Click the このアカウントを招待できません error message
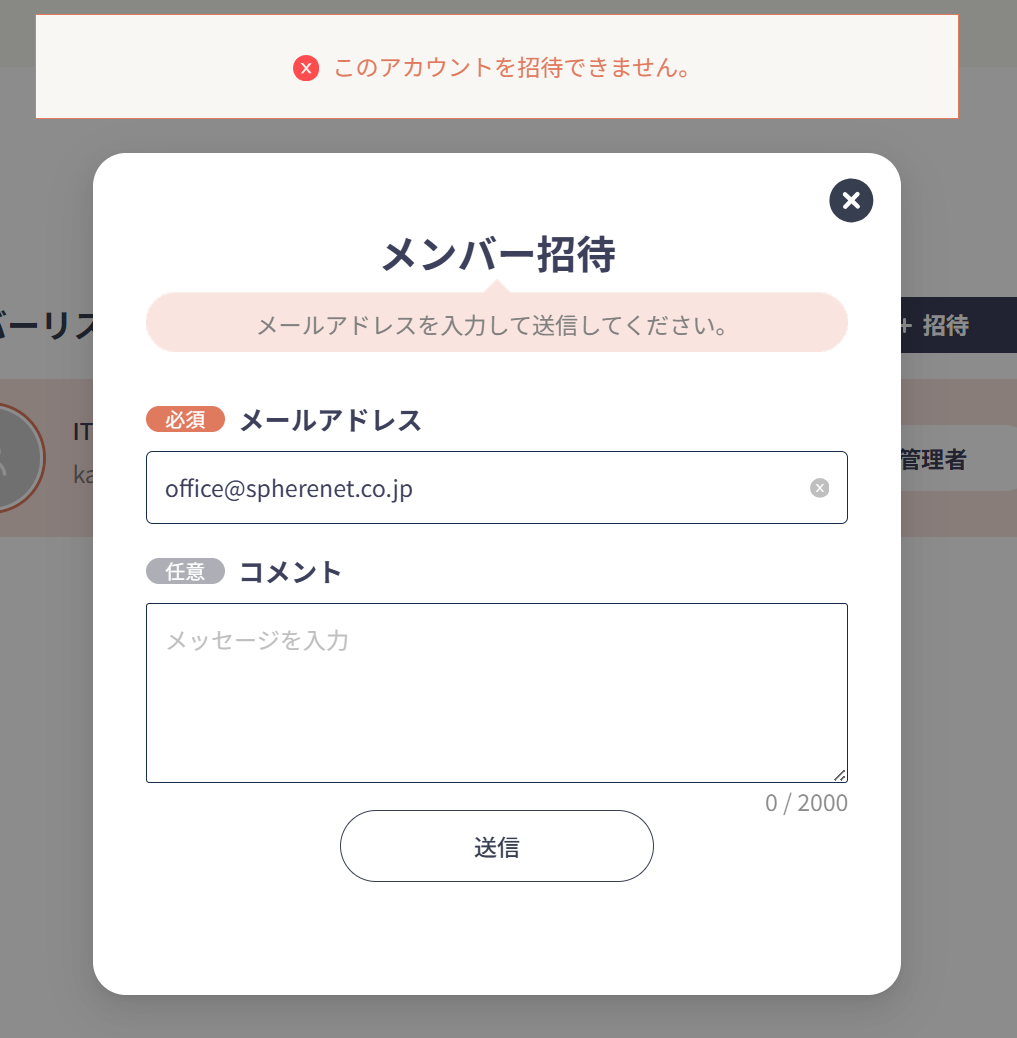This screenshot has height=1038, width=1017. pos(512,68)
